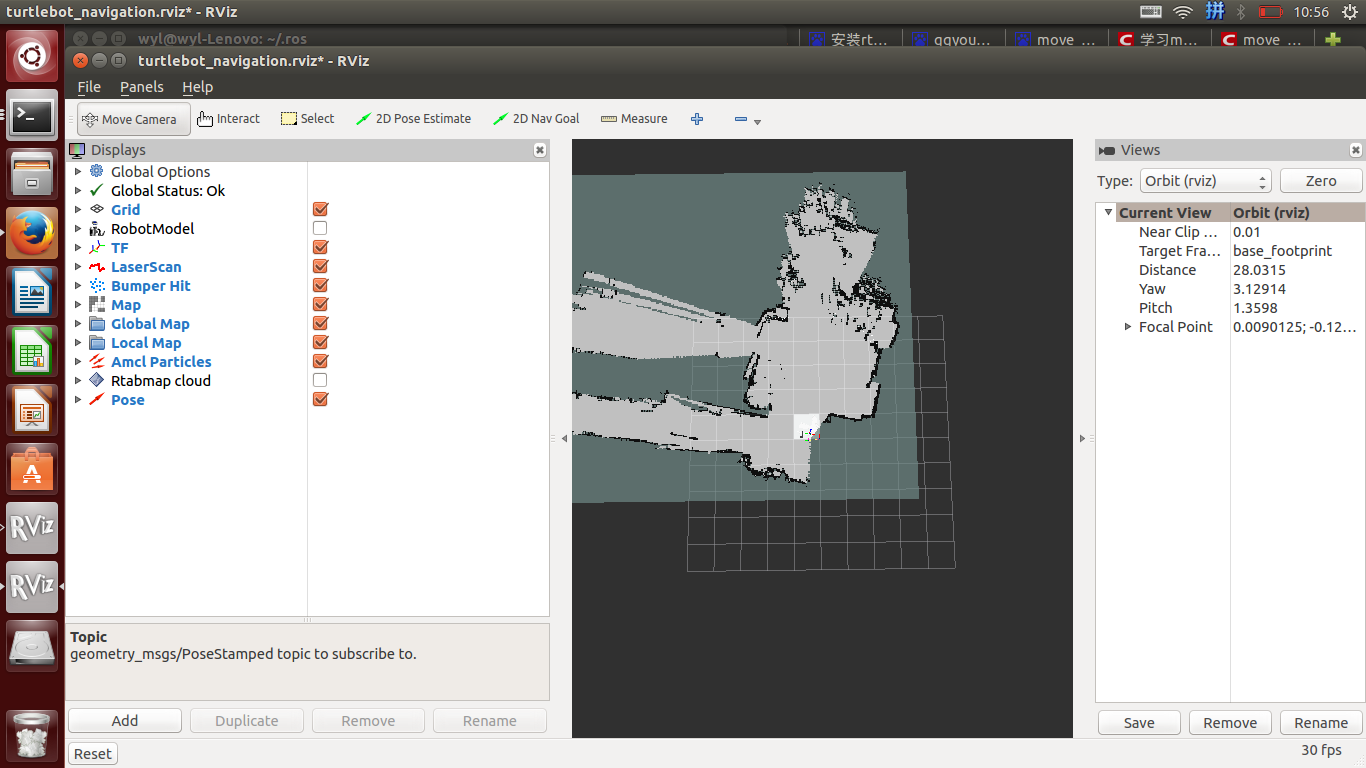Choose the Interact hand tool

tap(228, 119)
